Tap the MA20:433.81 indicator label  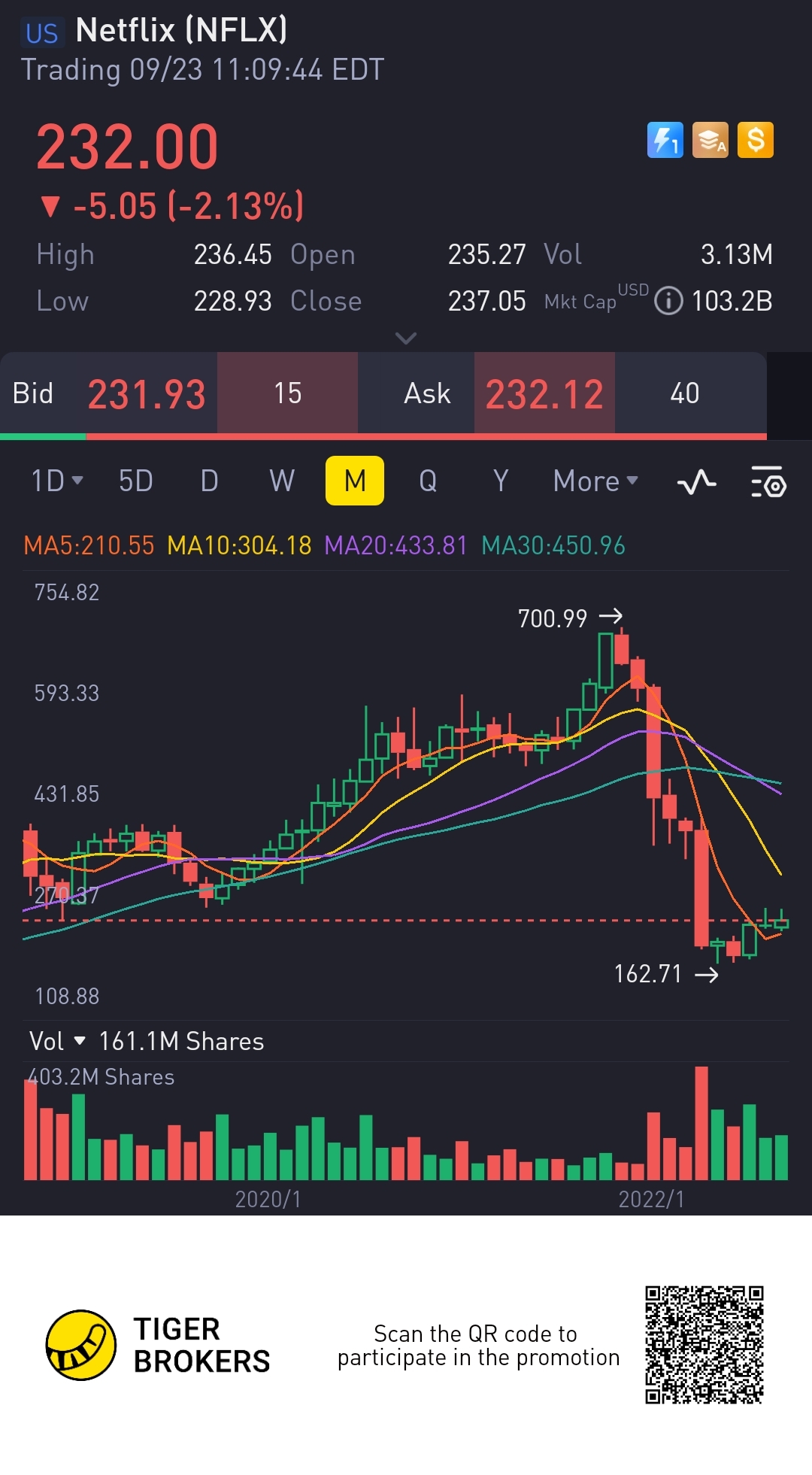pyautogui.click(x=395, y=545)
